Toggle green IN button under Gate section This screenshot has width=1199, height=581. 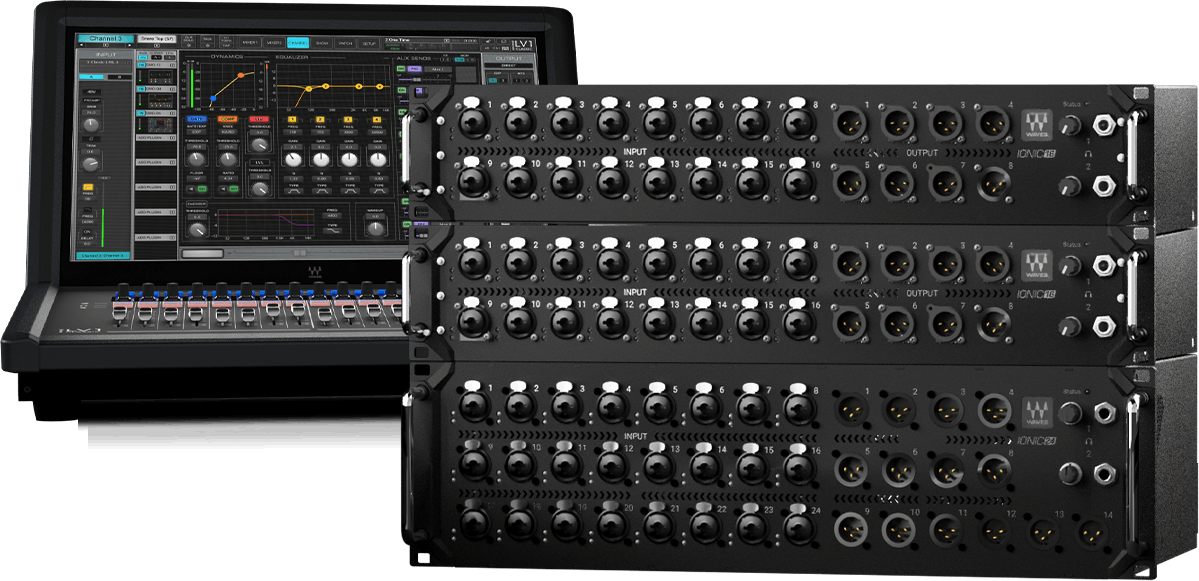[202, 189]
